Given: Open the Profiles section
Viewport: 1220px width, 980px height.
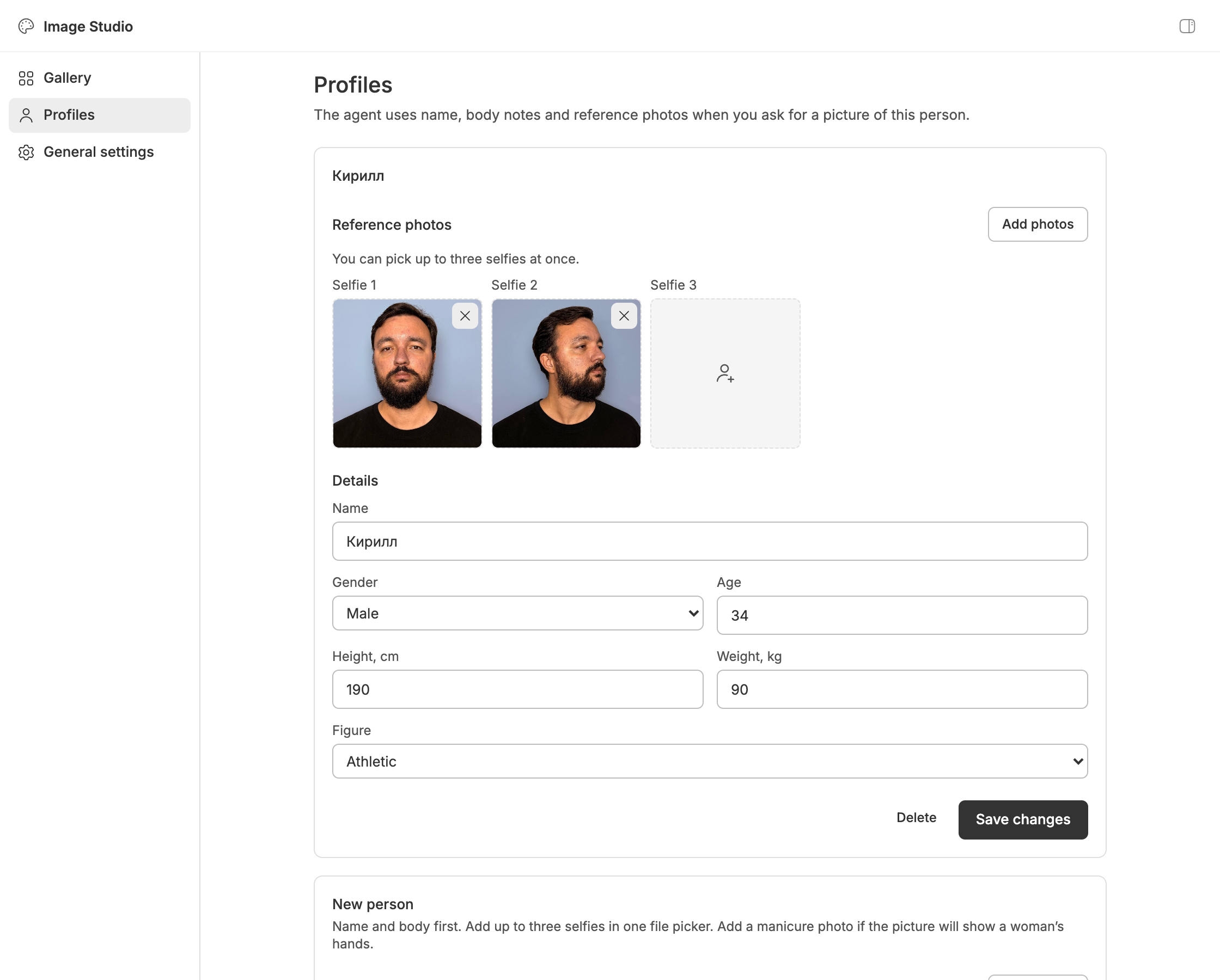Looking at the screenshot, I should 100,115.
